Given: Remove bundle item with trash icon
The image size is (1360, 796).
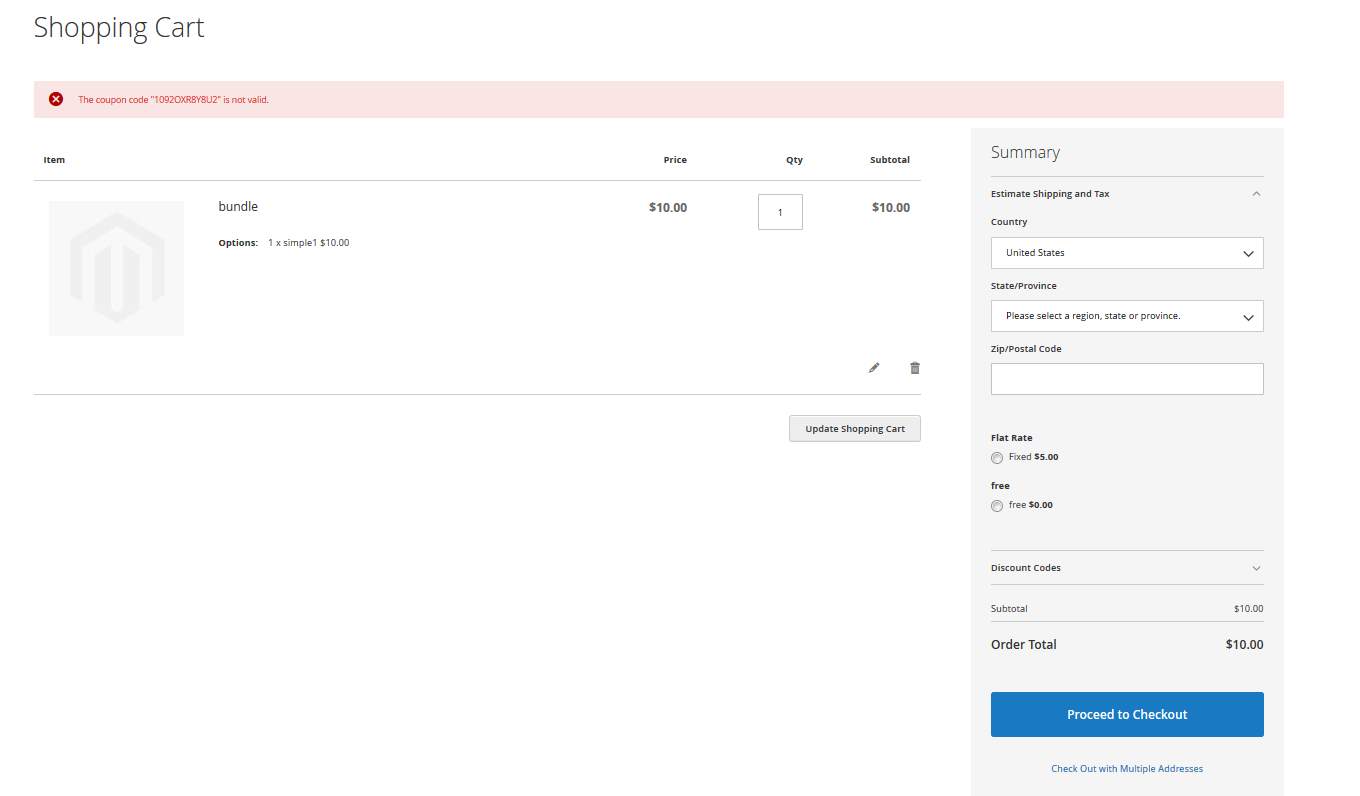Looking at the screenshot, I should point(914,368).
